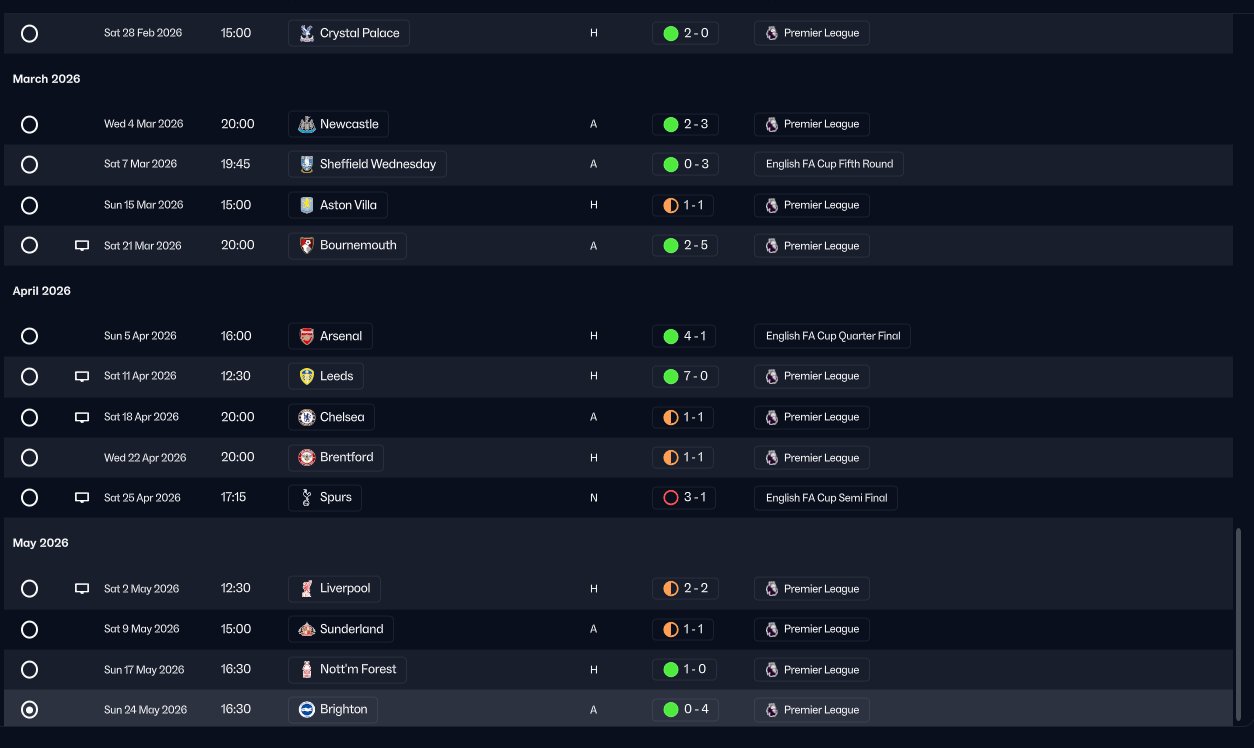The image size is (1254, 748).
Task: Click the Premier League logo on Newcastle row
Action: [771, 124]
